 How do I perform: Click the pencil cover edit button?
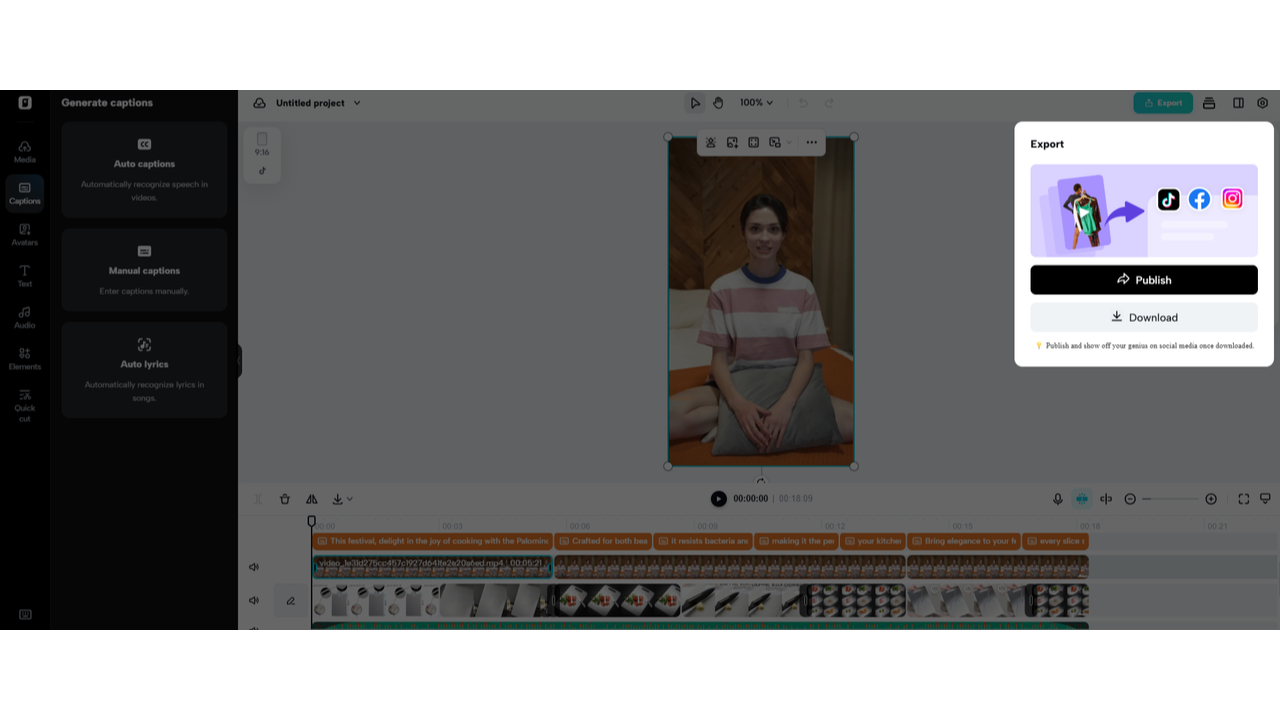click(x=291, y=601)
